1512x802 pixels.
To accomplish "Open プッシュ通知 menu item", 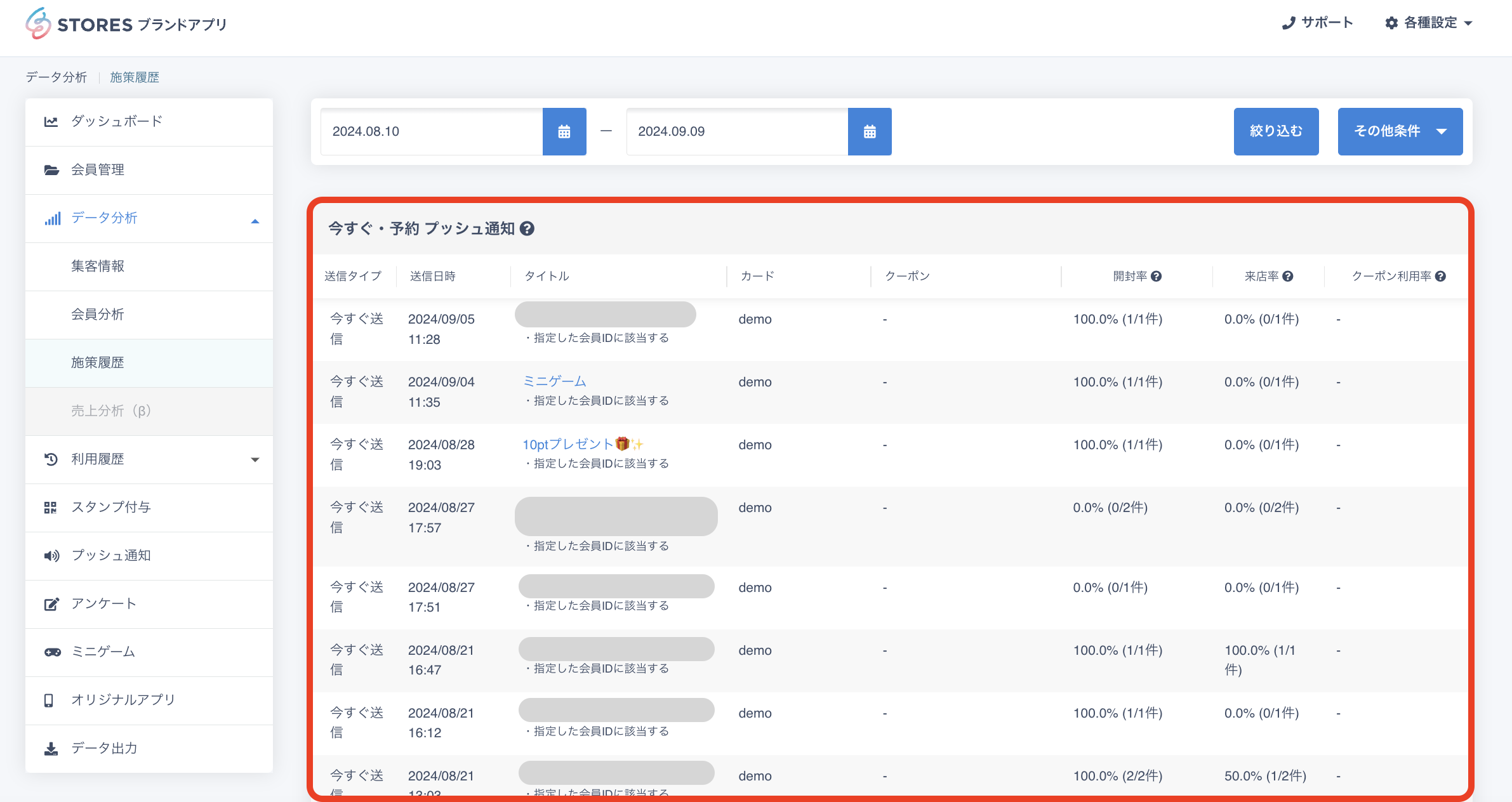I will pos(149,556).
